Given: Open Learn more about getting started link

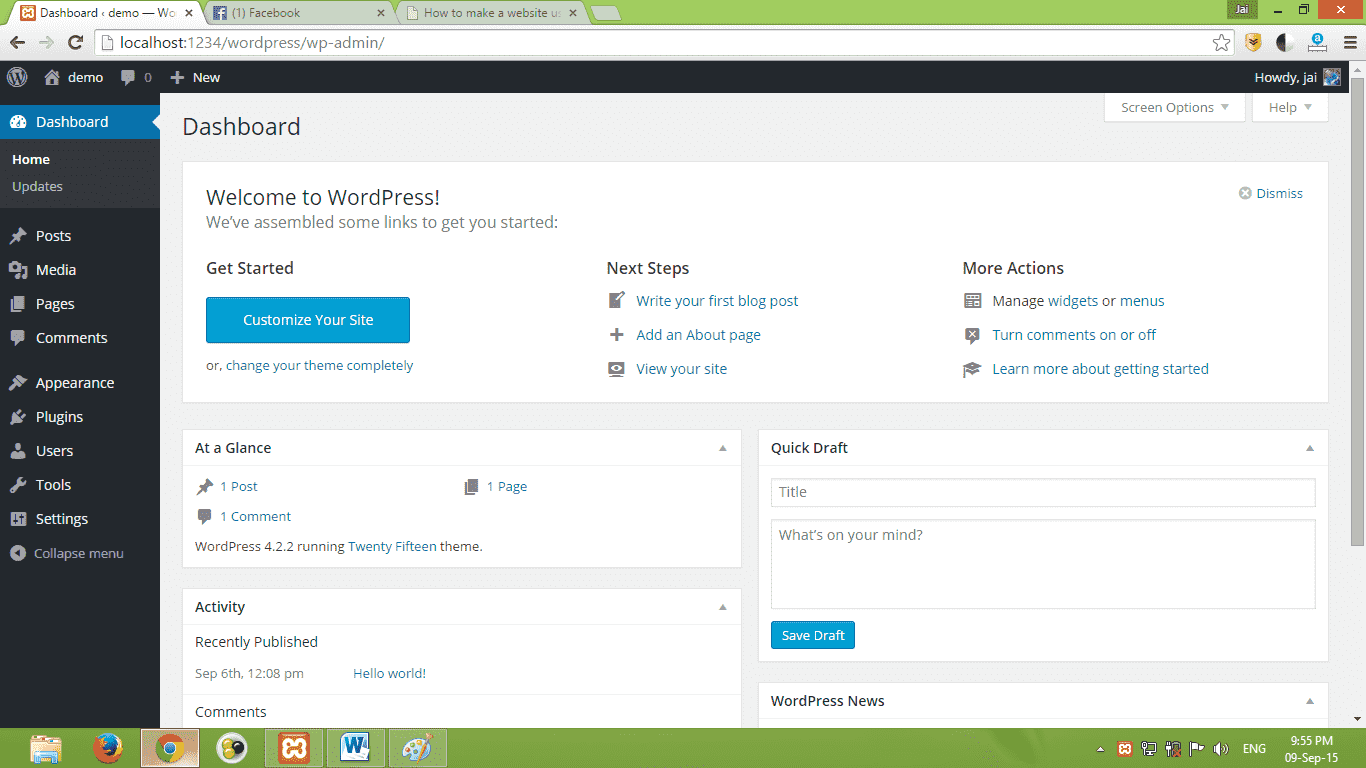Looking at the screenshot, I should click(1100, 369).
